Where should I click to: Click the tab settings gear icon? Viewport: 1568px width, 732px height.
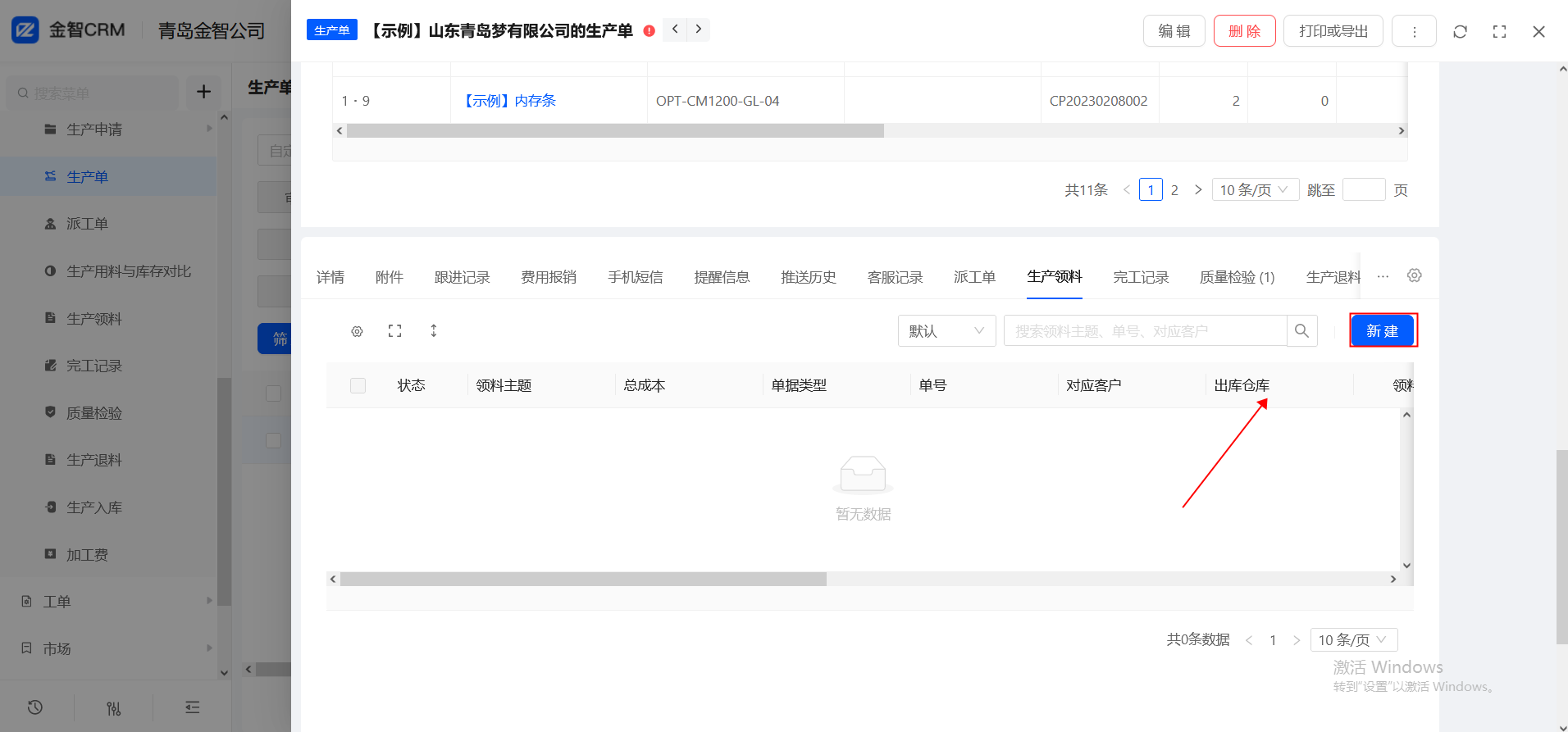pos(1415,275)
